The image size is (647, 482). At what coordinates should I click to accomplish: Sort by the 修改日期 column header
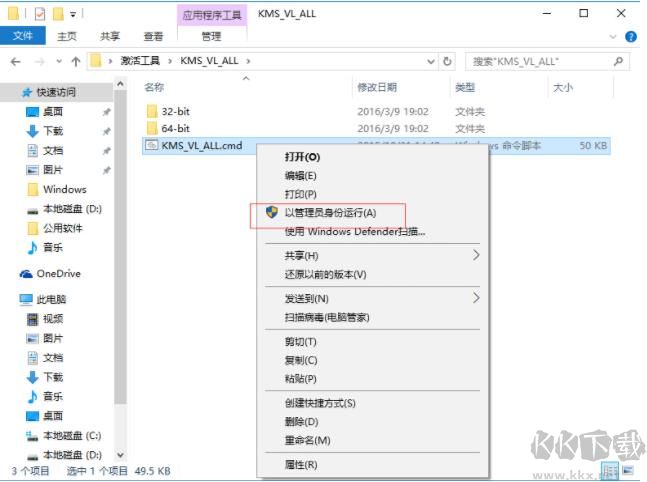coord(377,87)
